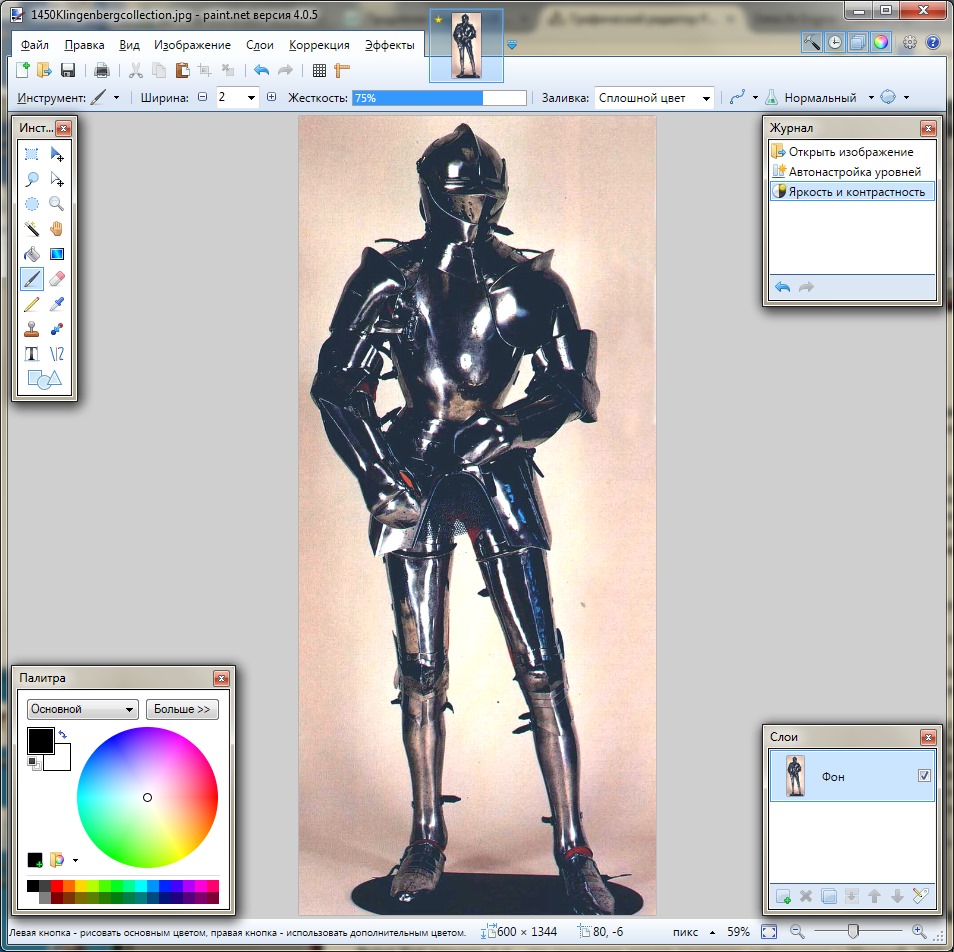The width and height of the screenshot is (954, 952).
Task: Click the Color Picker eyedropper tool
Action: coord(57,303)
